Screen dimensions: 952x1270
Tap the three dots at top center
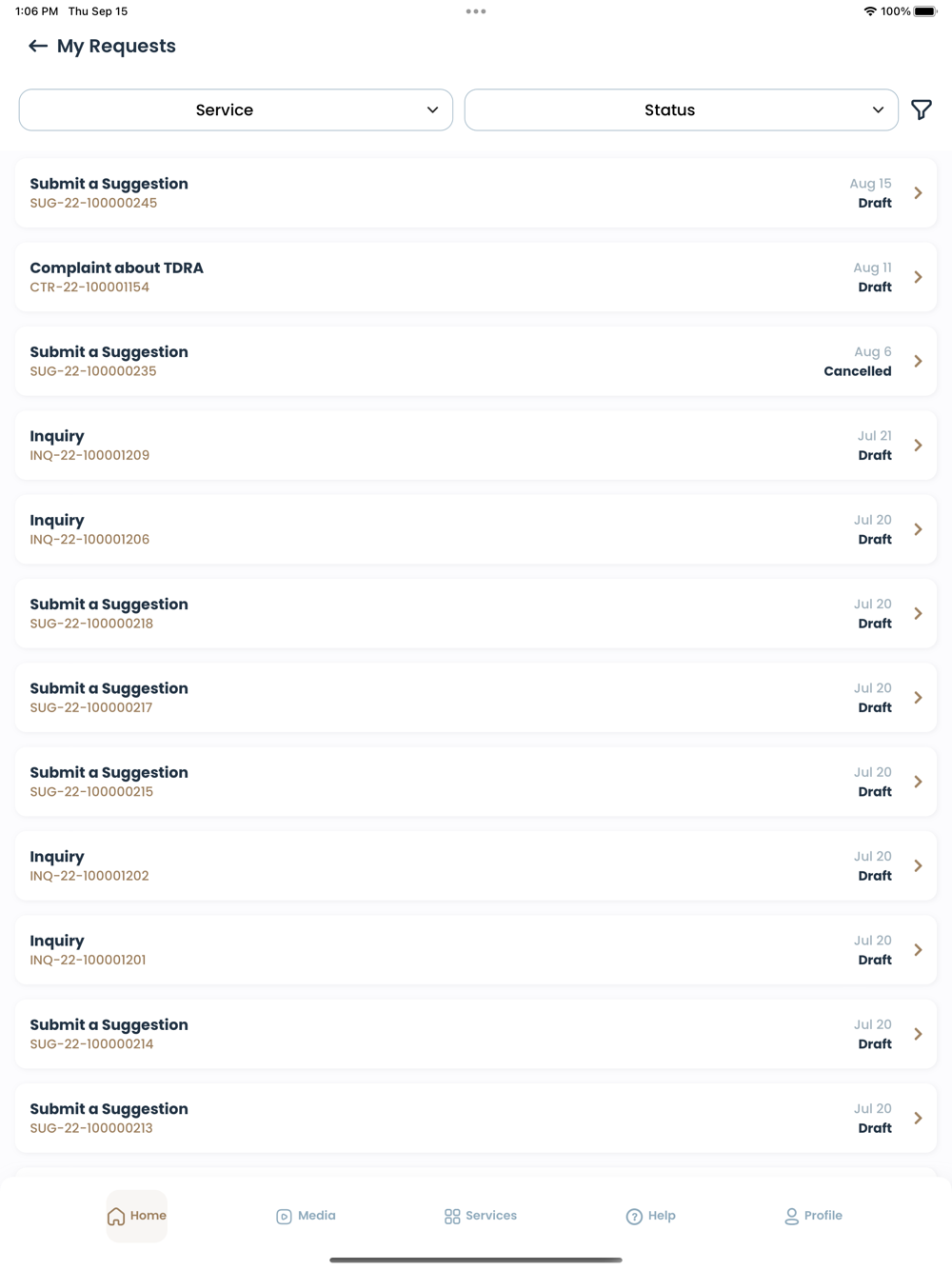click(476, 11)
